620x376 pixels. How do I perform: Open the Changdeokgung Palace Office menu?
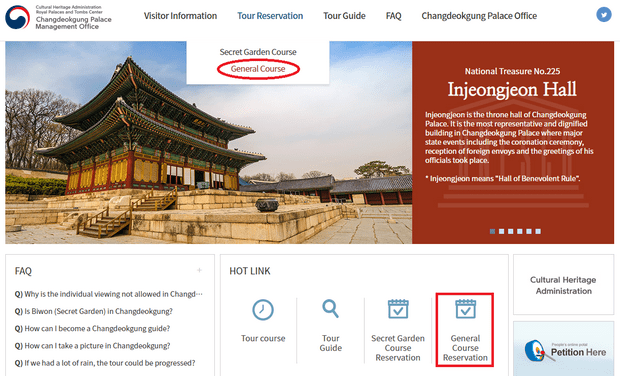tap(479, 16)
